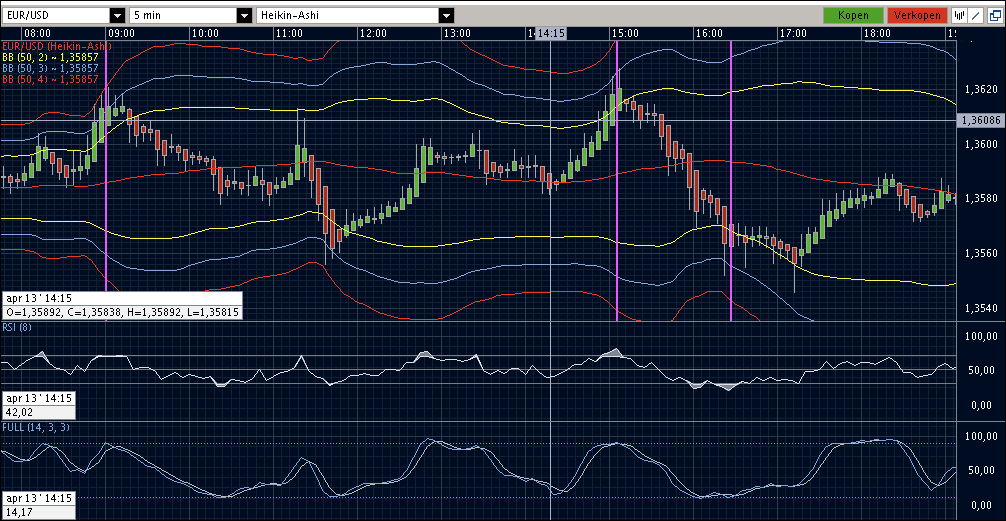Click the red Verkopen button
This screenshot has width=1006, height=521.
[917, 15]
